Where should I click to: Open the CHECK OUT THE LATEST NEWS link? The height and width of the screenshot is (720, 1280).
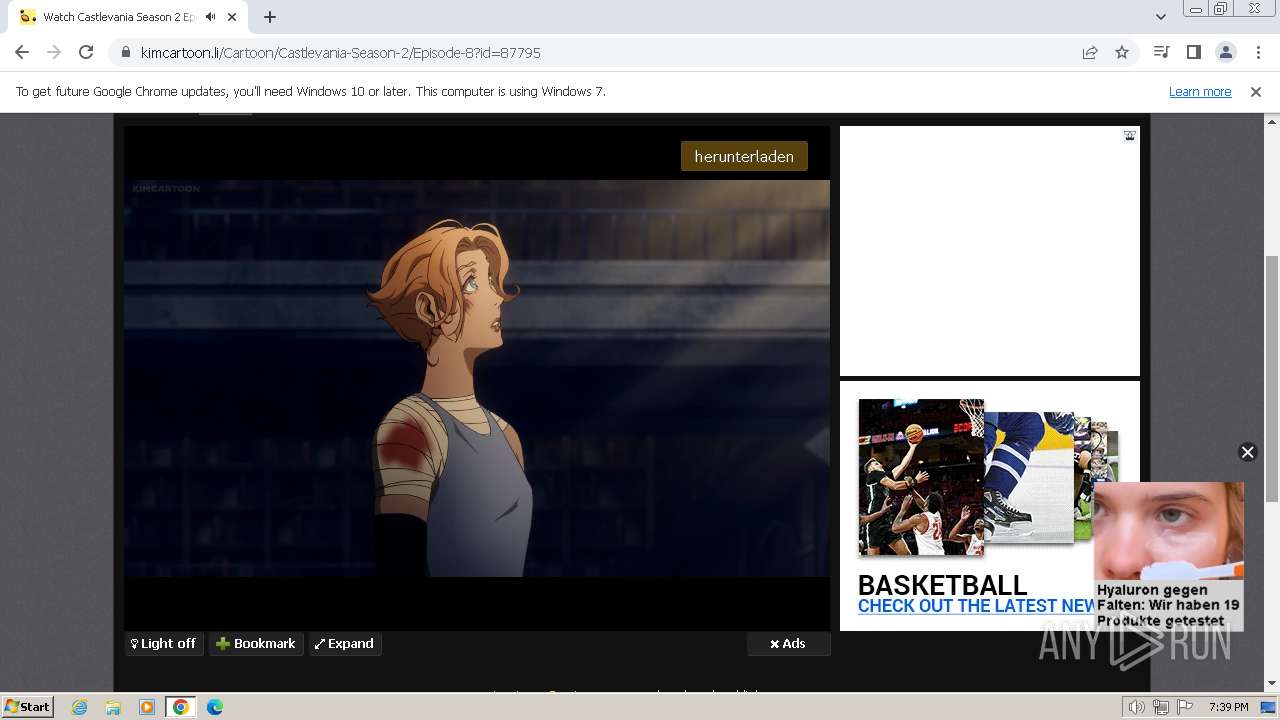[980, 606]
